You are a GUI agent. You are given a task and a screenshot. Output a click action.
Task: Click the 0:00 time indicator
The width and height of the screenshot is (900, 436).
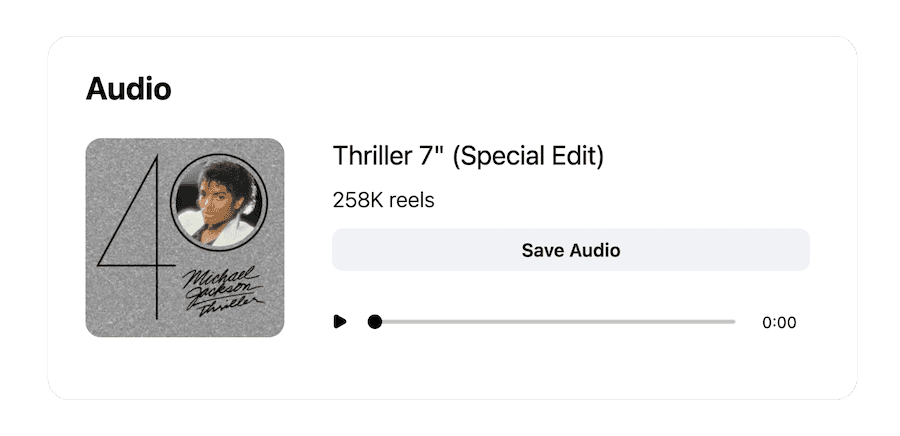779,322
